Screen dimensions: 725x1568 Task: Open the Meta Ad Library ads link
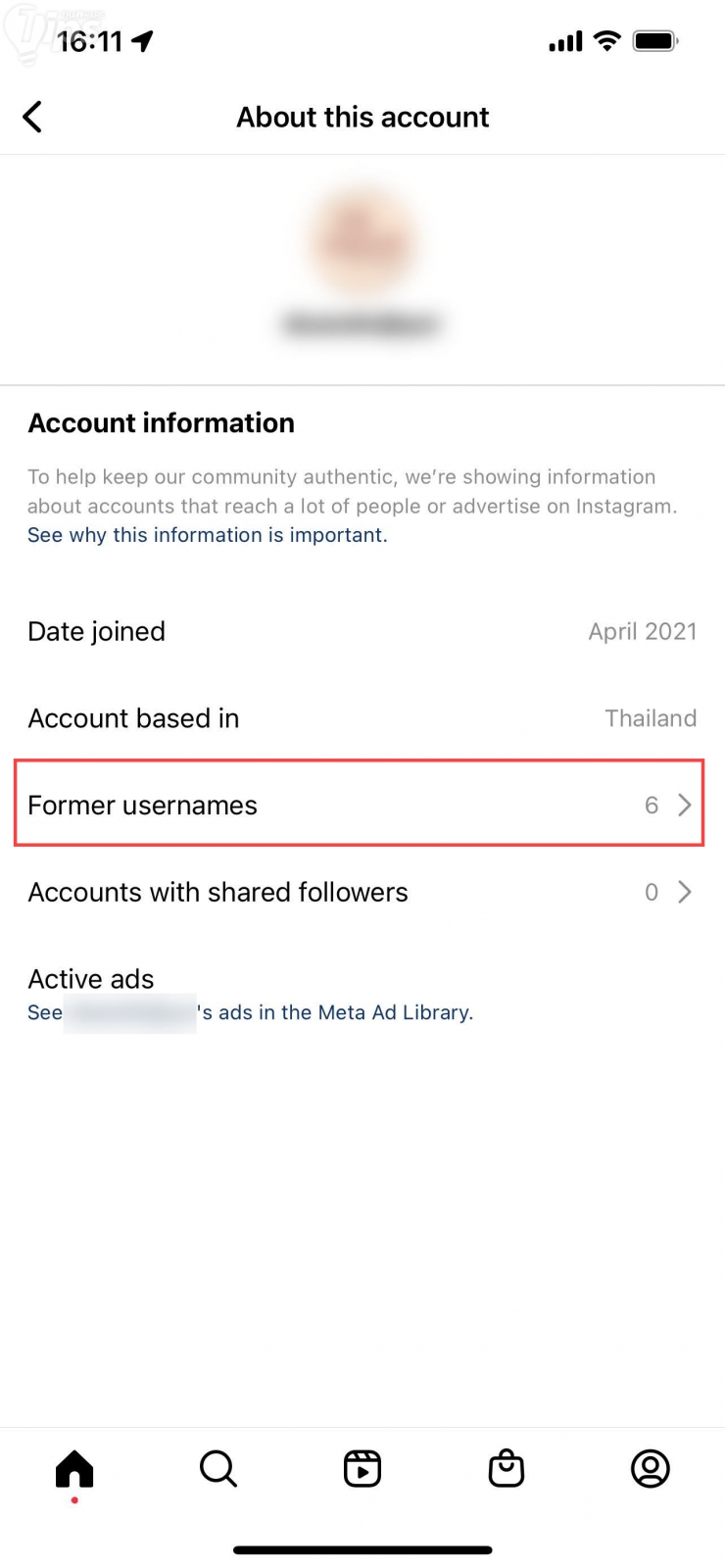point(336,1012)
